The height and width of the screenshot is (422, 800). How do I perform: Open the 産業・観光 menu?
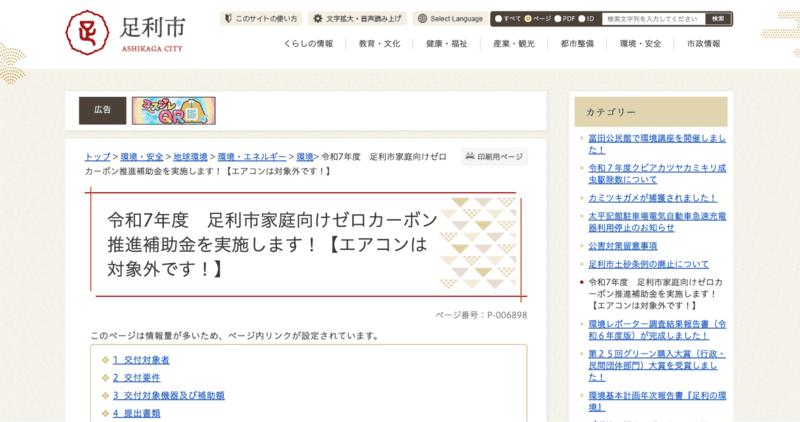(513, 44)
